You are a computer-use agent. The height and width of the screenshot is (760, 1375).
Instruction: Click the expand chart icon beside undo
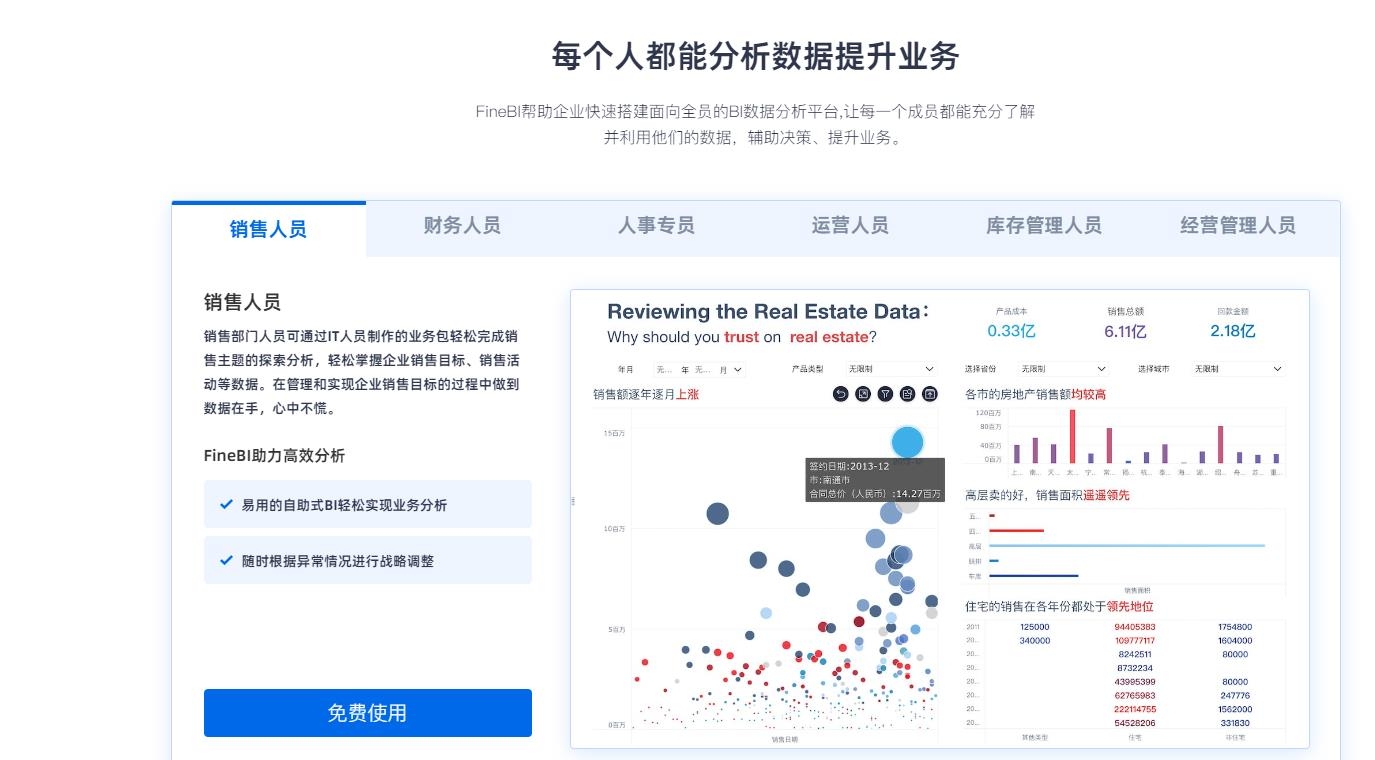(863, 395)
